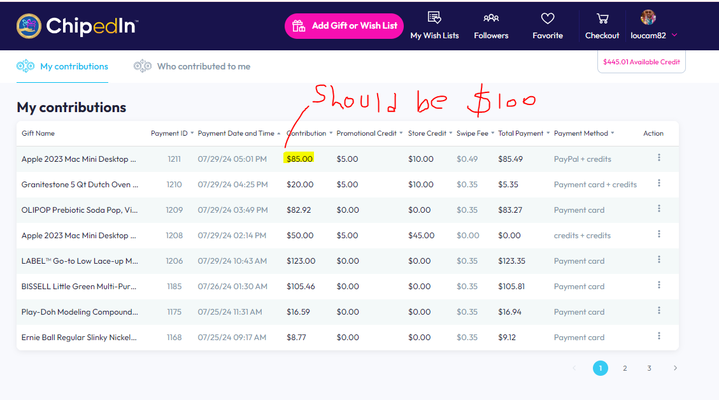Click the $9.12 total payment
719x400 pixels.
[x=507, y=337]
